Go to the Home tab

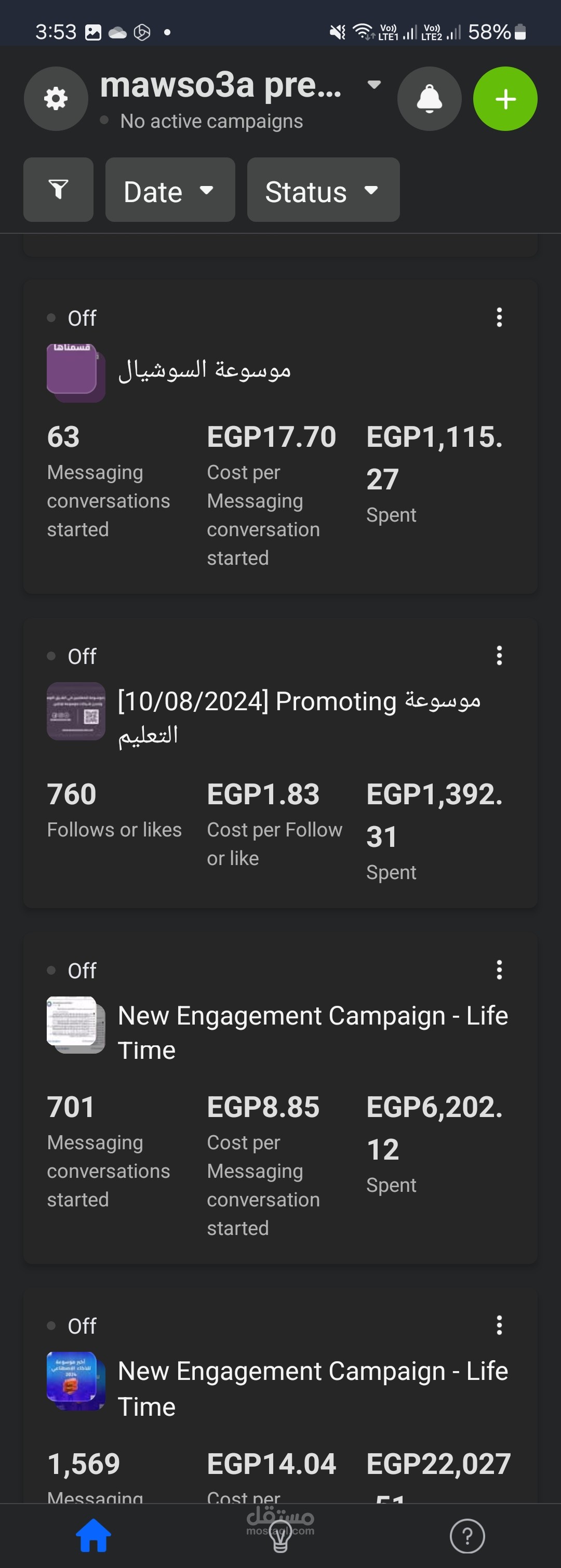coord(94,1535)
